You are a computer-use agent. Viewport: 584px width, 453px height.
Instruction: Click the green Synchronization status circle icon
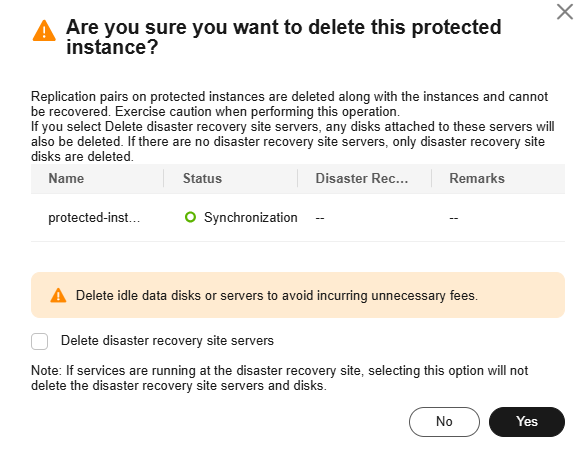pyautogui.click(x=190, y=217)
